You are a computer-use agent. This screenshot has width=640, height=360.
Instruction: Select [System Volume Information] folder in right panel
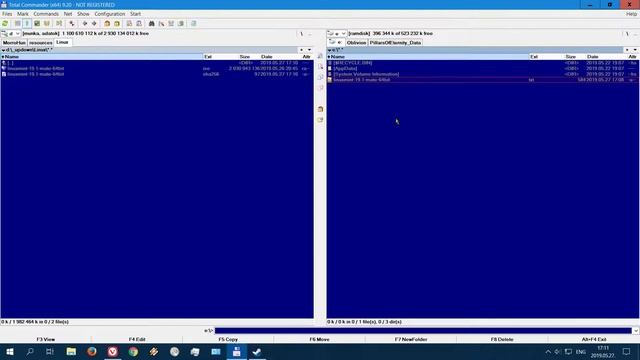coord(482,74)
